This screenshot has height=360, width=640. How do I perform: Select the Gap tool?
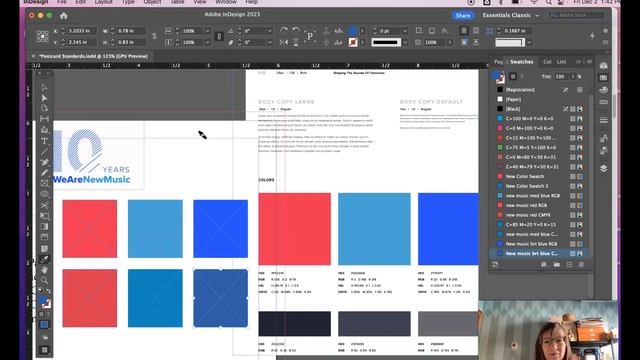point(44,119)
